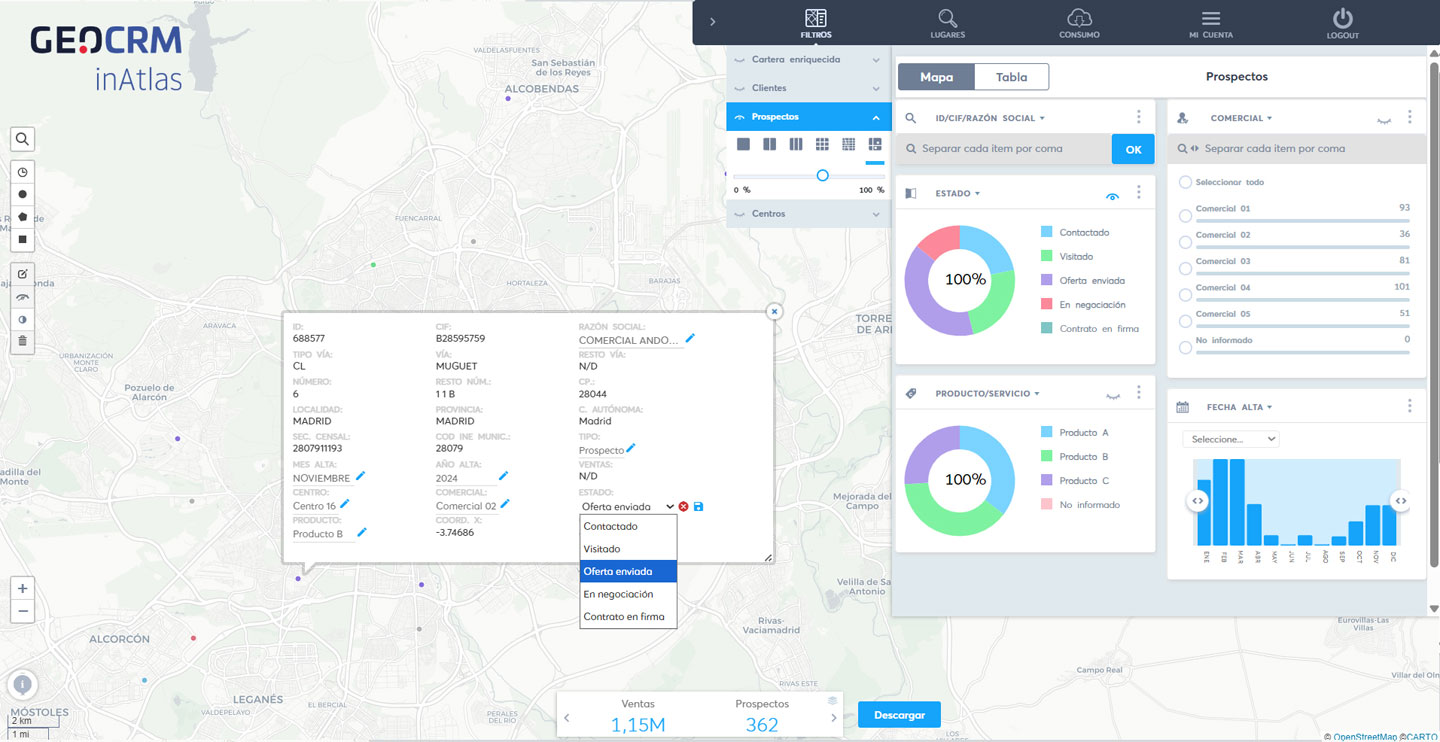The height and width of the screenshot is (742, 1440).
Task: Choose En negociación from Estado list
Action: 628,594
